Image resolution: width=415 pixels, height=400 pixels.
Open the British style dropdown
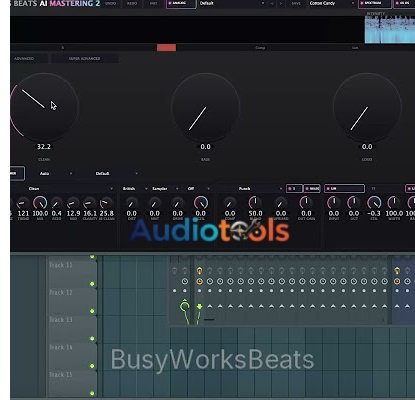pyautogui.click(x=135, y=189)
